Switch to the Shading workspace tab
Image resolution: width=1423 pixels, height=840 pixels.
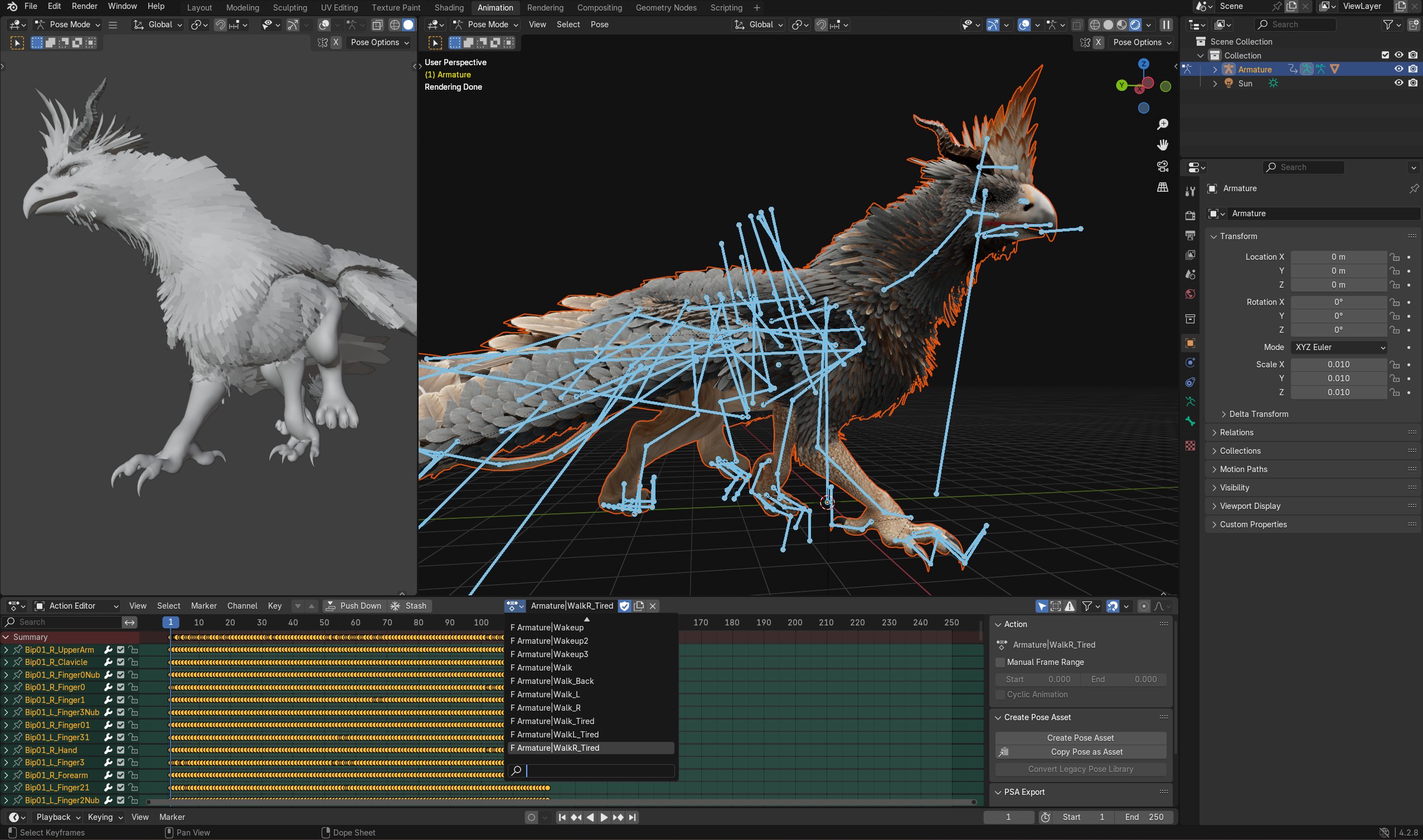(448, 7)
